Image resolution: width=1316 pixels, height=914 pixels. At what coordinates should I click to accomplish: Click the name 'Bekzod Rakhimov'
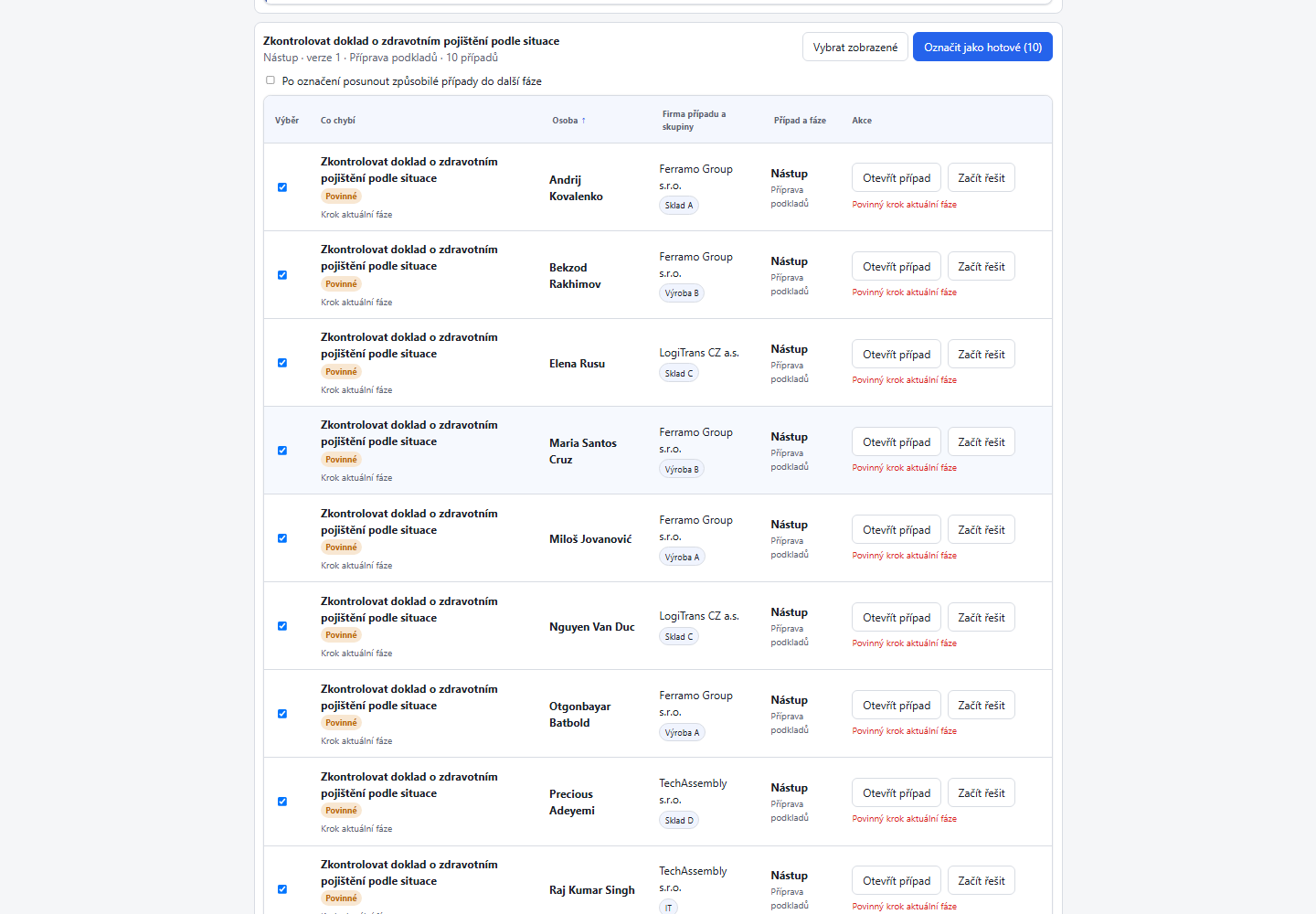pos(575,276)
